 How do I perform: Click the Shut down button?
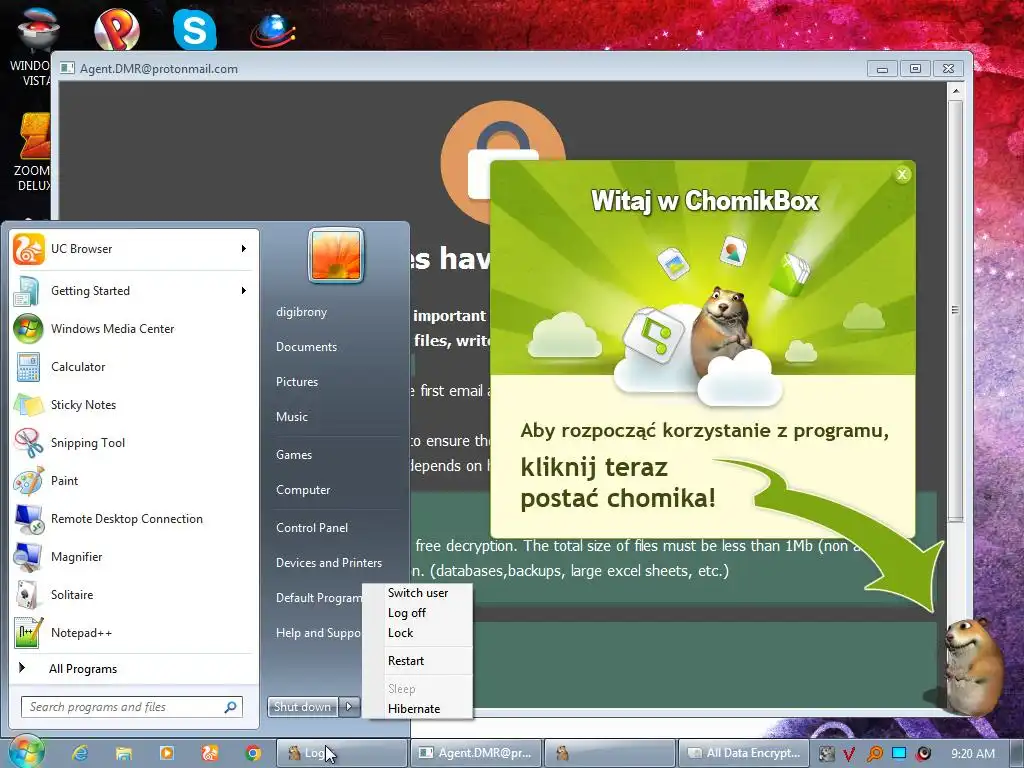click(302, 707)
